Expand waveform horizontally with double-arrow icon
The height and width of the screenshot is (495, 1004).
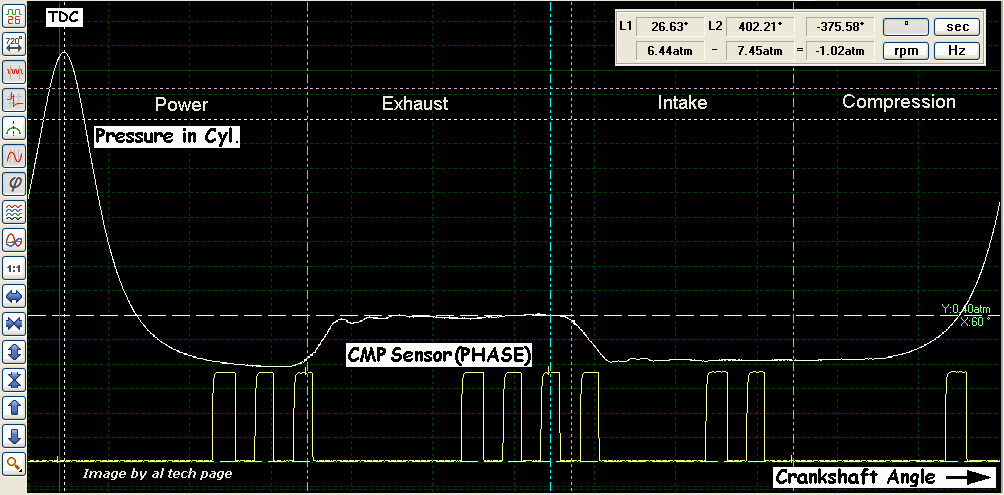14,296
